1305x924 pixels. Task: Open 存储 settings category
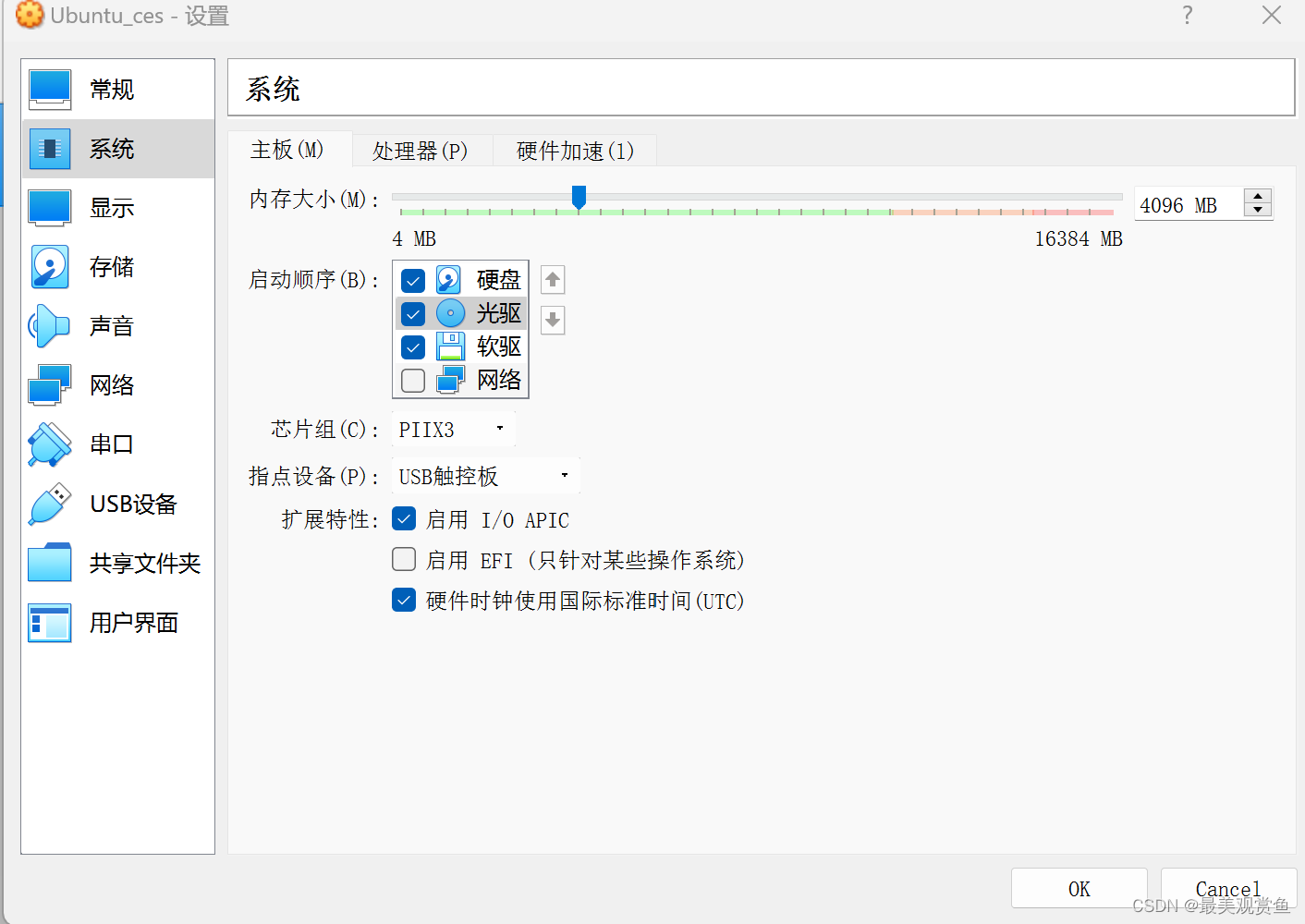tap(118, 267)
